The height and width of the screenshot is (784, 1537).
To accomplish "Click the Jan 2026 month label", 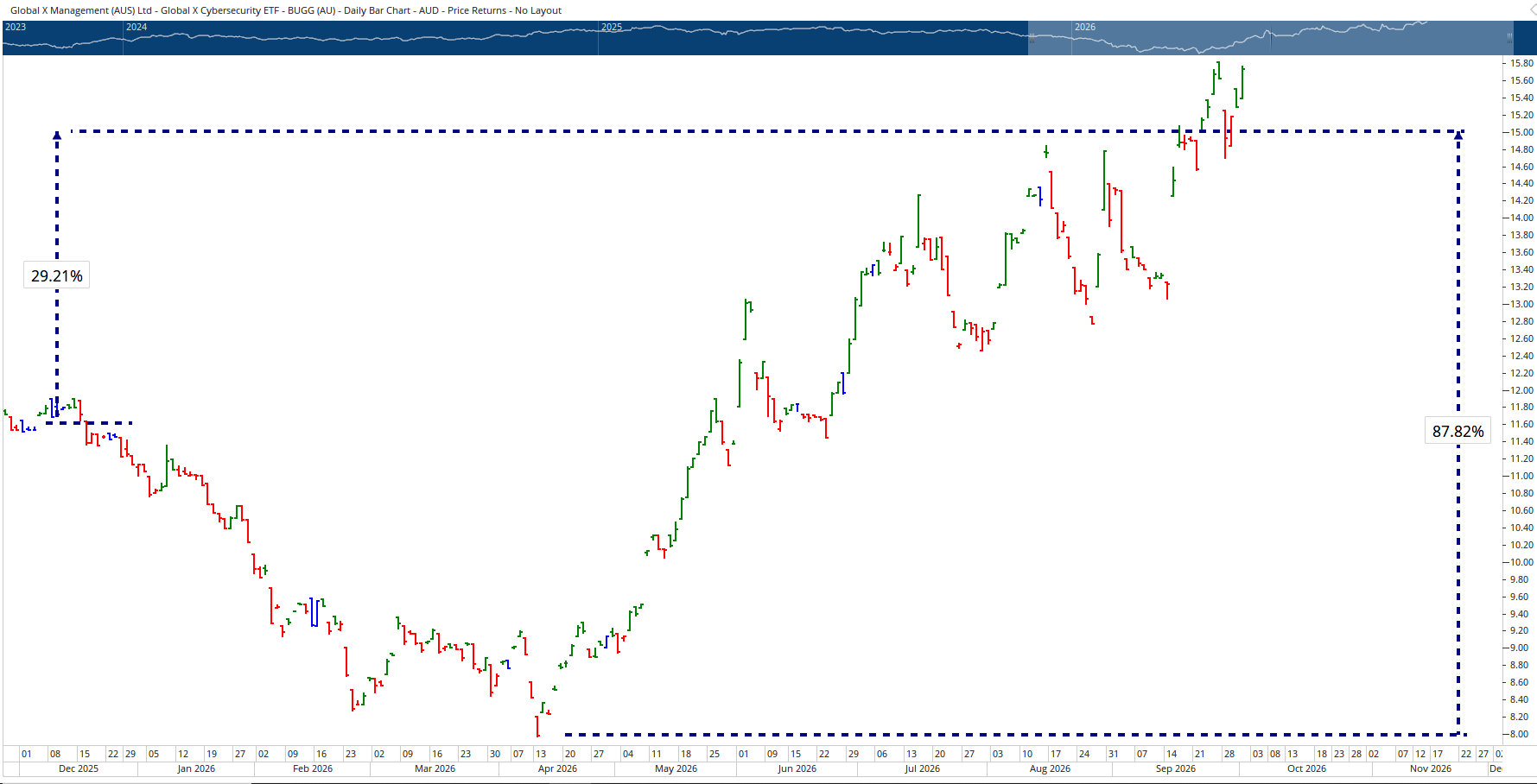I will 196,768.
